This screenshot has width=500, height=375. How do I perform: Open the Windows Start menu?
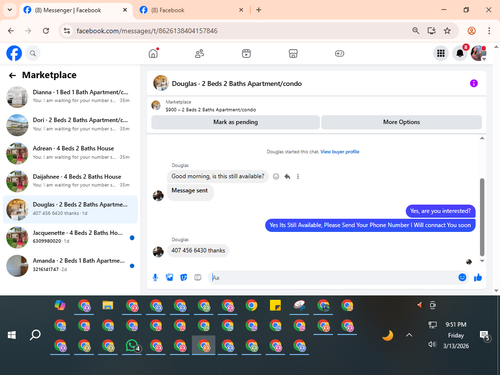[x=12, y=335]
